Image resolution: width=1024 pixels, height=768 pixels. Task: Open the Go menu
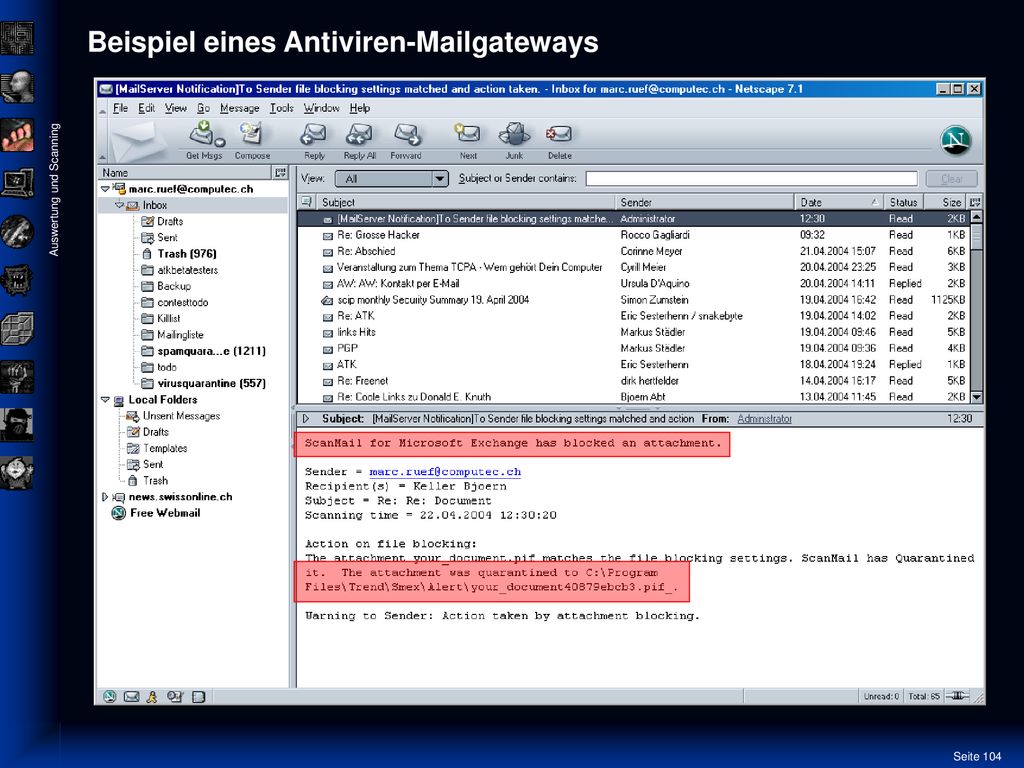pos(204,108)
